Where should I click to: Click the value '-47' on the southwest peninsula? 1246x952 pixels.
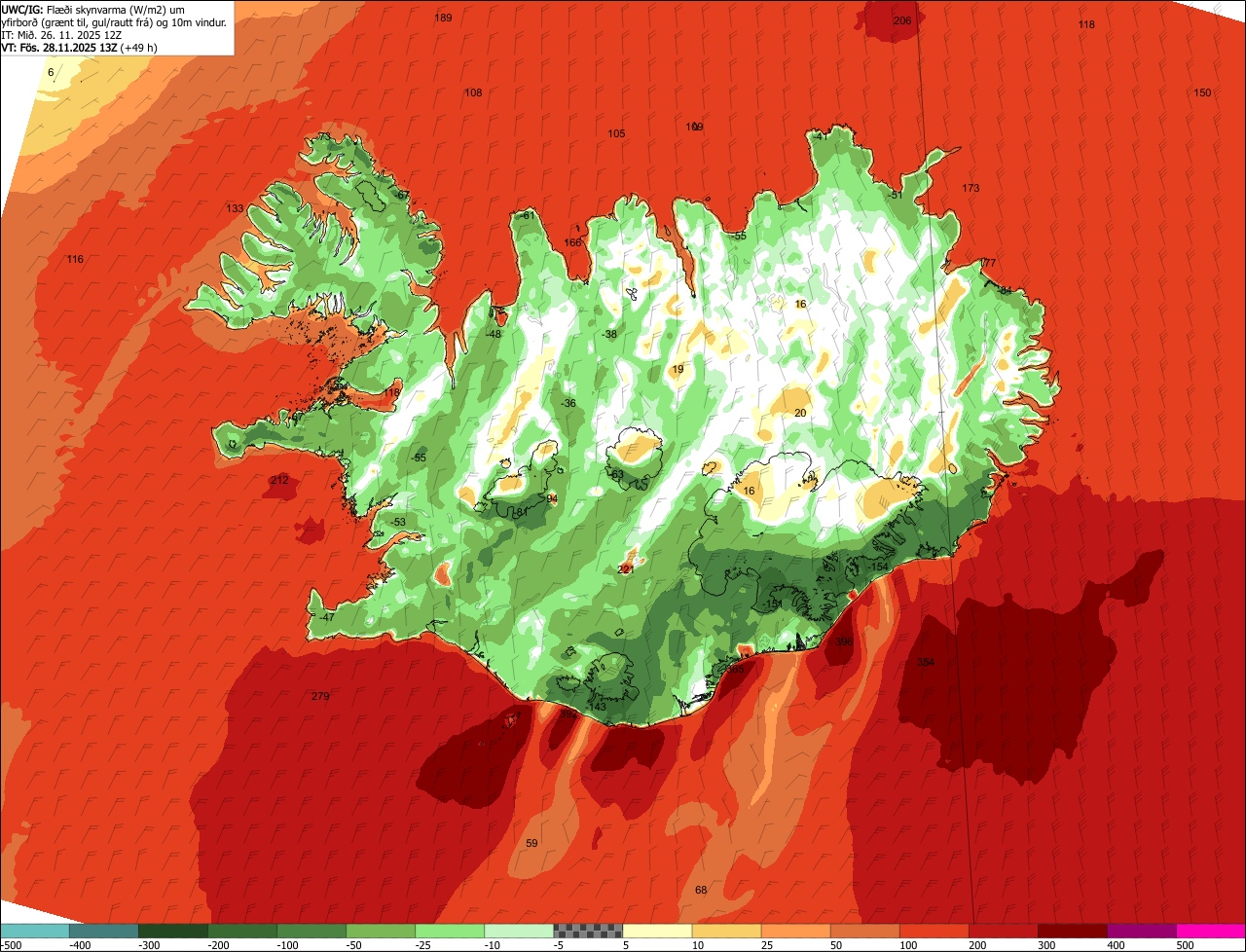326,617
